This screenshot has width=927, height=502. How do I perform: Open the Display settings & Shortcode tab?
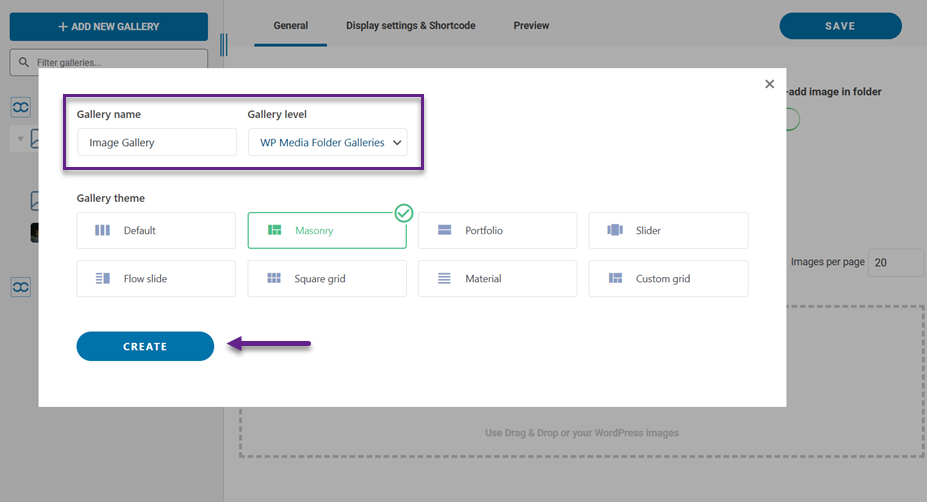410,26
